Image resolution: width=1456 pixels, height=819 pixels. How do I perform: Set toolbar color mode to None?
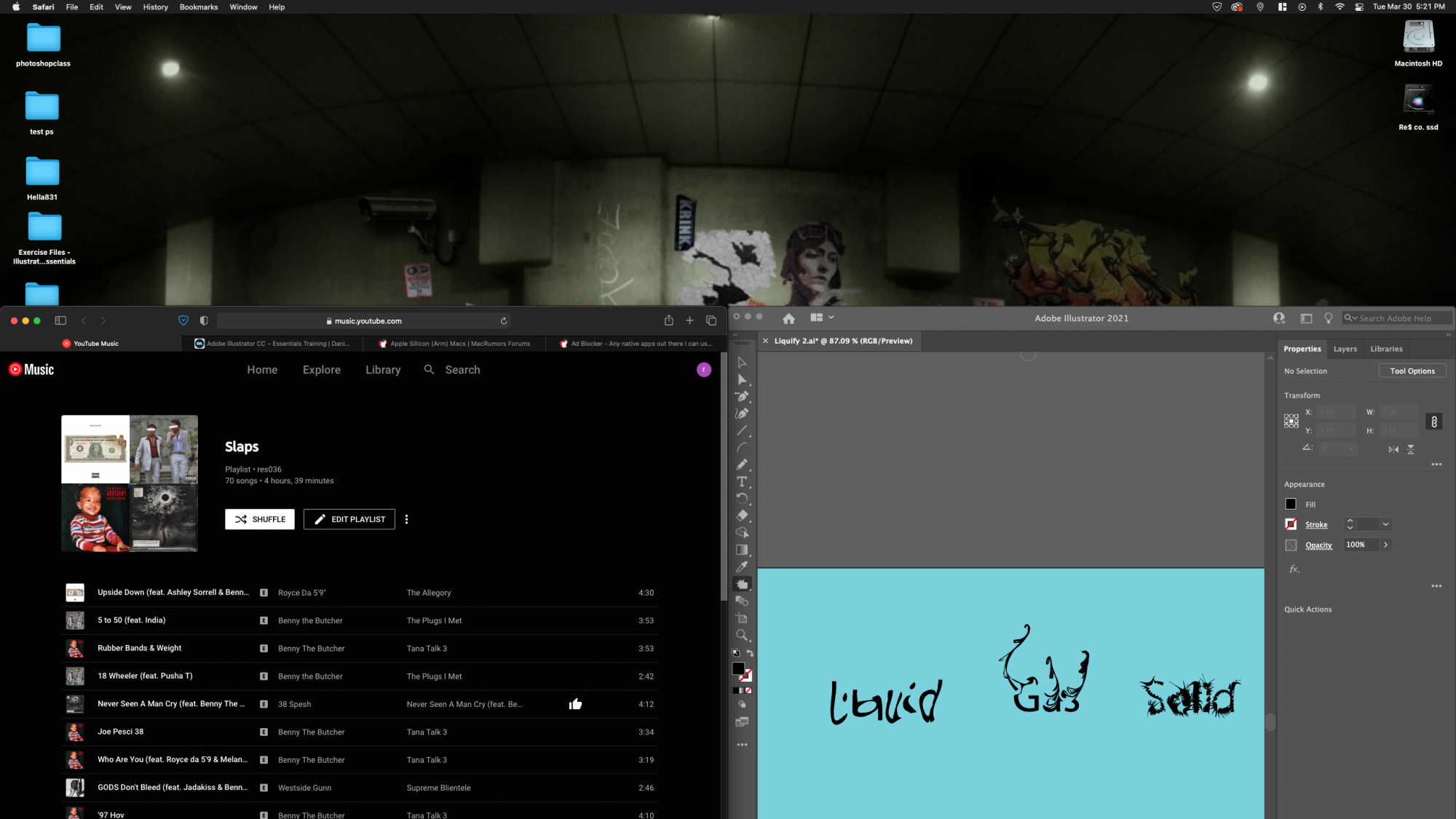pos(749,690)
